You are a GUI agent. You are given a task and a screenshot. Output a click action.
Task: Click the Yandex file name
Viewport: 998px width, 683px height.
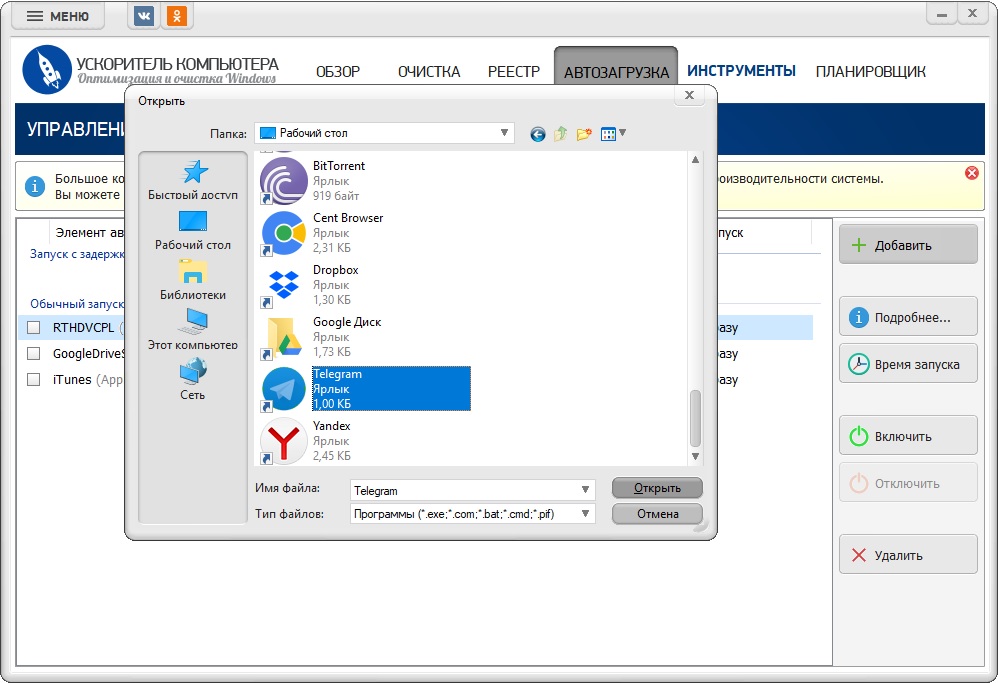point(332,426)
